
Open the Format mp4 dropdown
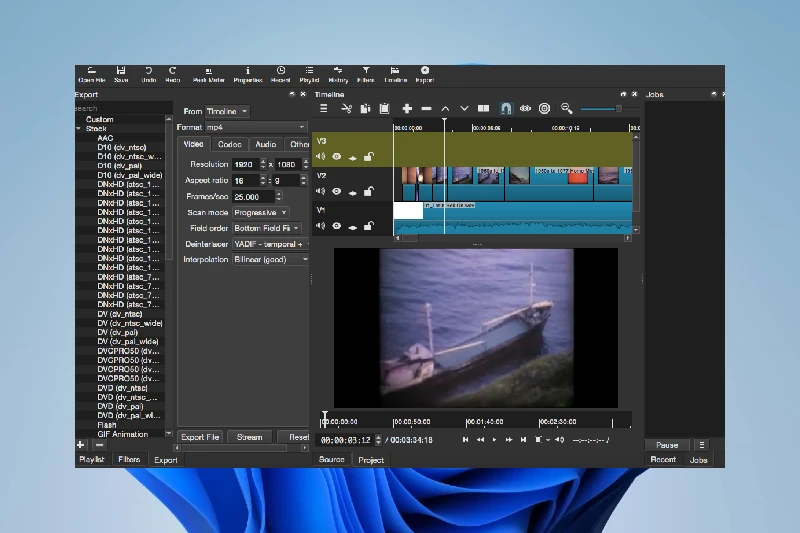pos(256,127)
